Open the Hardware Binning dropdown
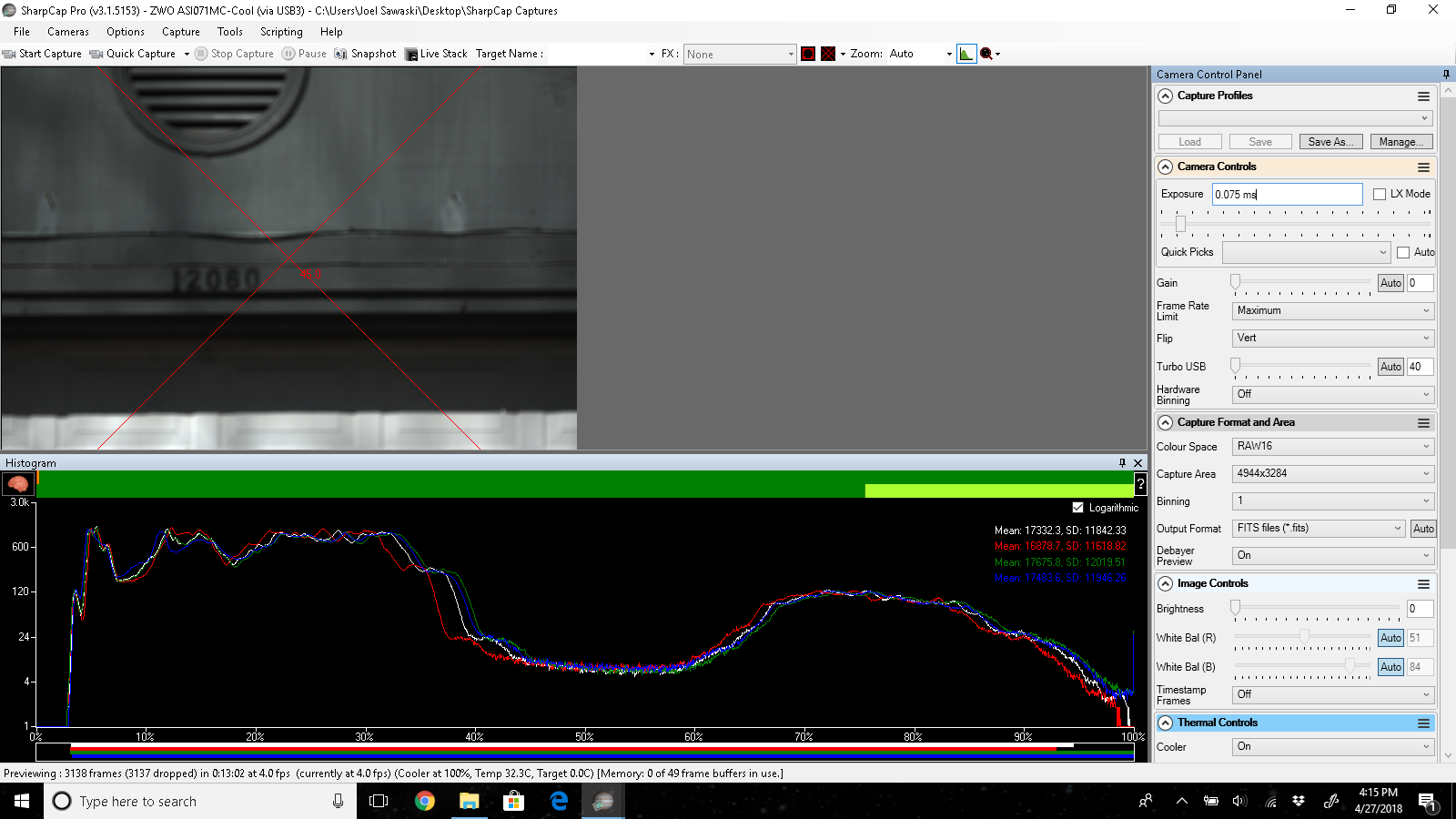This screenshot has height=819, width=1456. 1334,394
